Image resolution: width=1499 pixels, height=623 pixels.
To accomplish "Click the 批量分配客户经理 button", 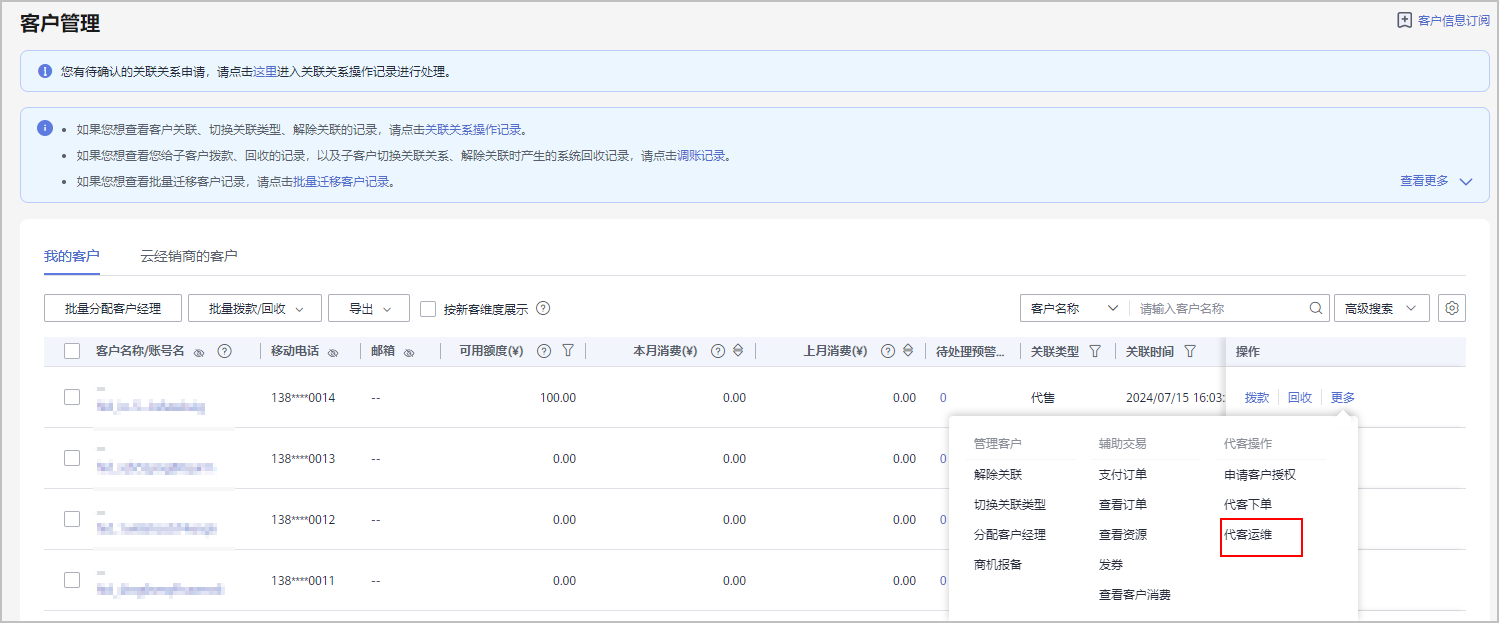I will 113,309.
